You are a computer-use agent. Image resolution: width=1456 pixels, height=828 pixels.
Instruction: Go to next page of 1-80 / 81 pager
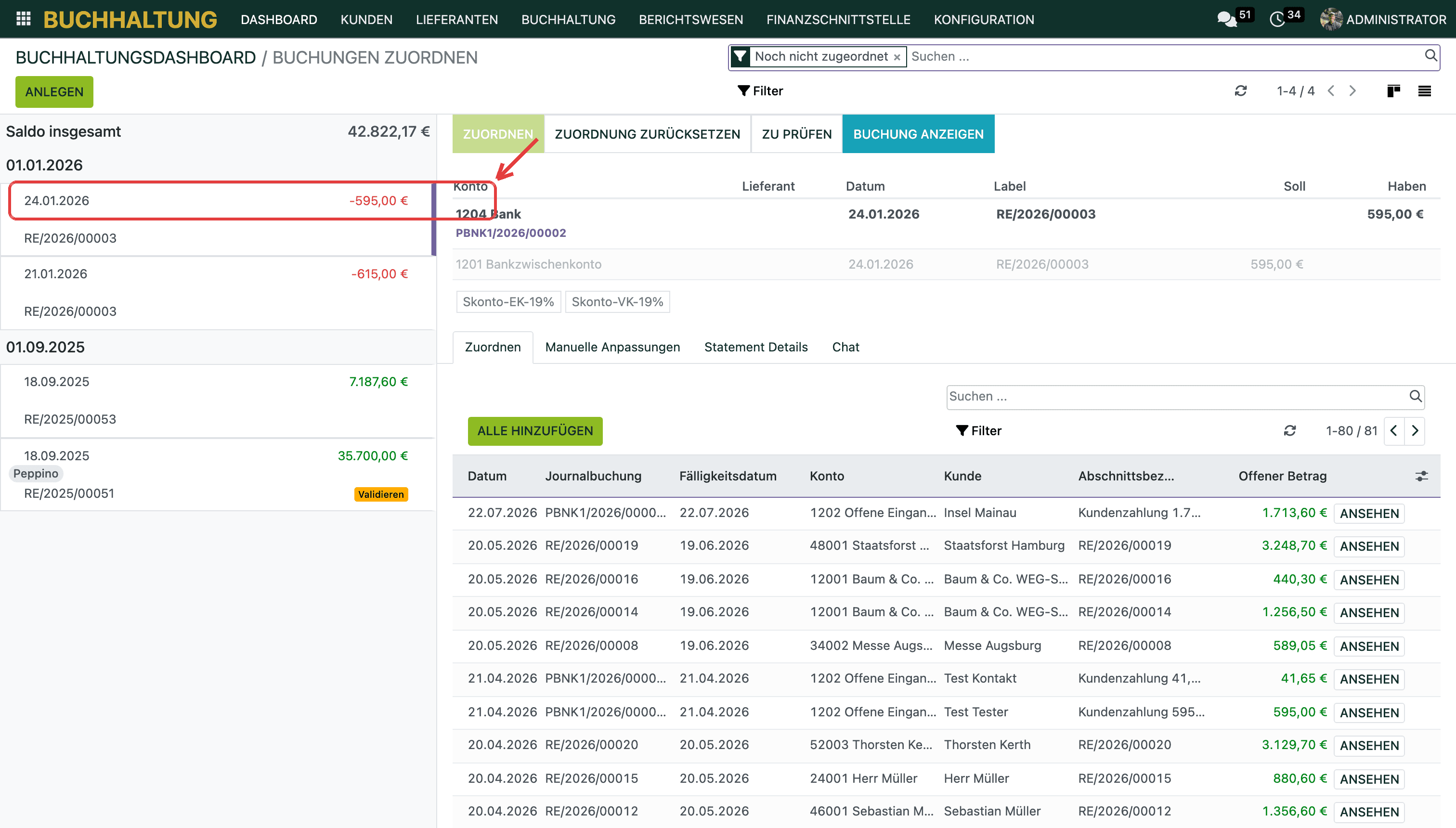(x=1415, y=431)
